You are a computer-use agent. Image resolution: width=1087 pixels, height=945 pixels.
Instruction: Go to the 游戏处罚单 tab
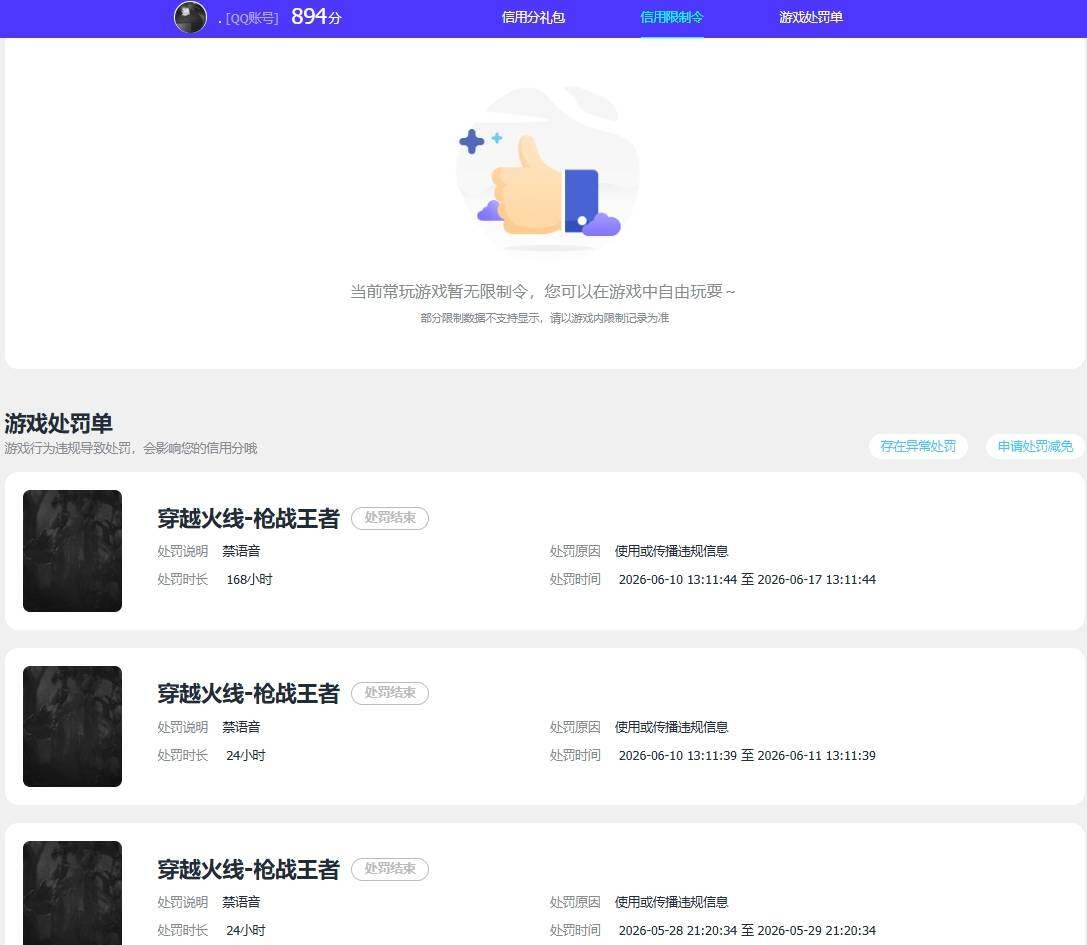[x=810, y=17]
